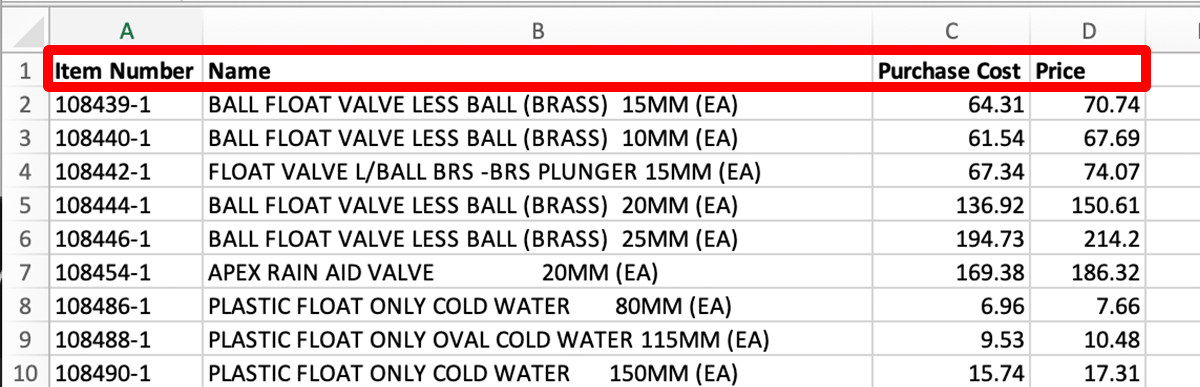Select column B header

click(x=537, y=31)
